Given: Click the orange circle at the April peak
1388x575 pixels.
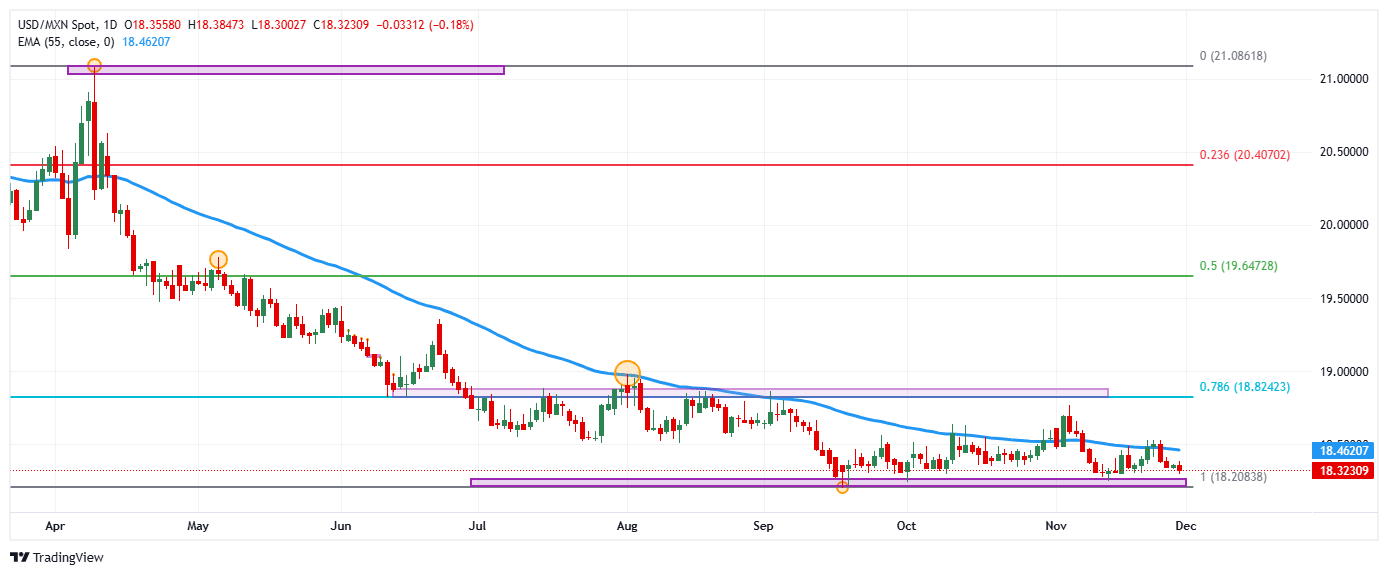Looking at the screenshot, I should click(94, 66).
